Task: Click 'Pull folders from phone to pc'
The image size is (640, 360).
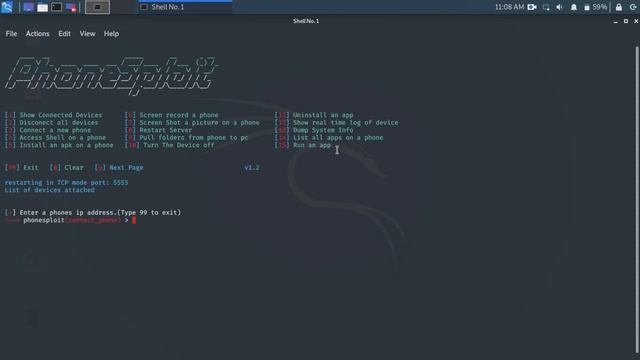Action: (x=194, y=138)
